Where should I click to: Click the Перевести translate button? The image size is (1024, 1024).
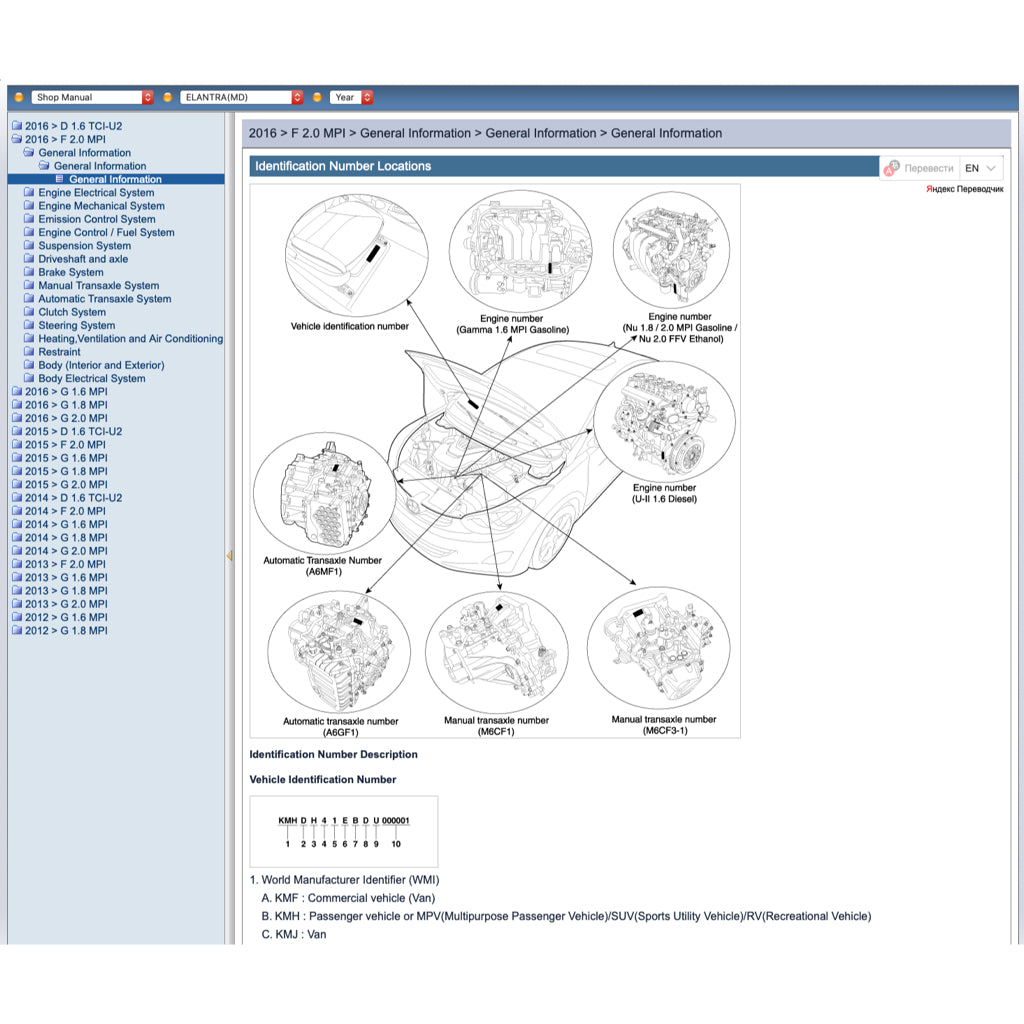pos(928,168)
